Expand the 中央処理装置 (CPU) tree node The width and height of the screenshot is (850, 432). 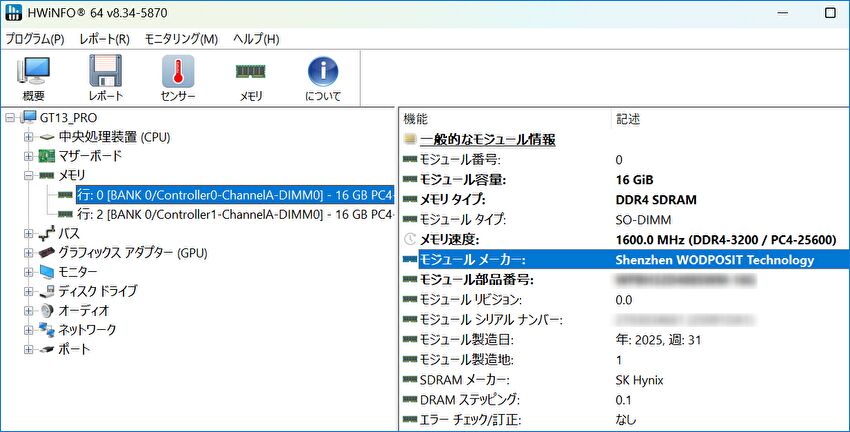tap(27, 137)
